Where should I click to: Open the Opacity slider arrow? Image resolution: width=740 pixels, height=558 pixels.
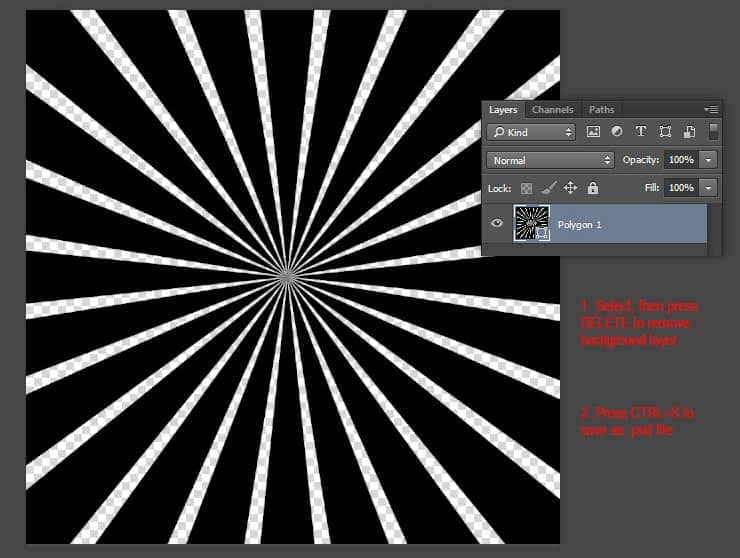708,160
